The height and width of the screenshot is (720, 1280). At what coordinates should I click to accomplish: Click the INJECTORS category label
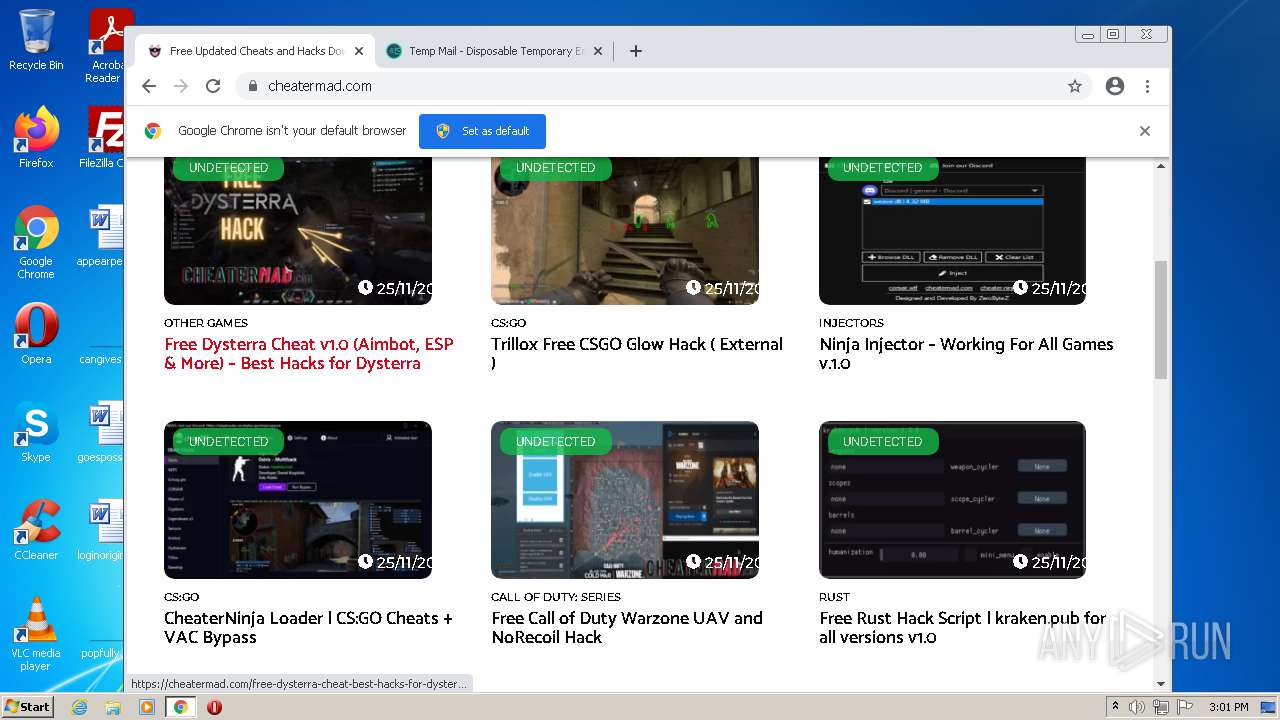coord(851,323)
